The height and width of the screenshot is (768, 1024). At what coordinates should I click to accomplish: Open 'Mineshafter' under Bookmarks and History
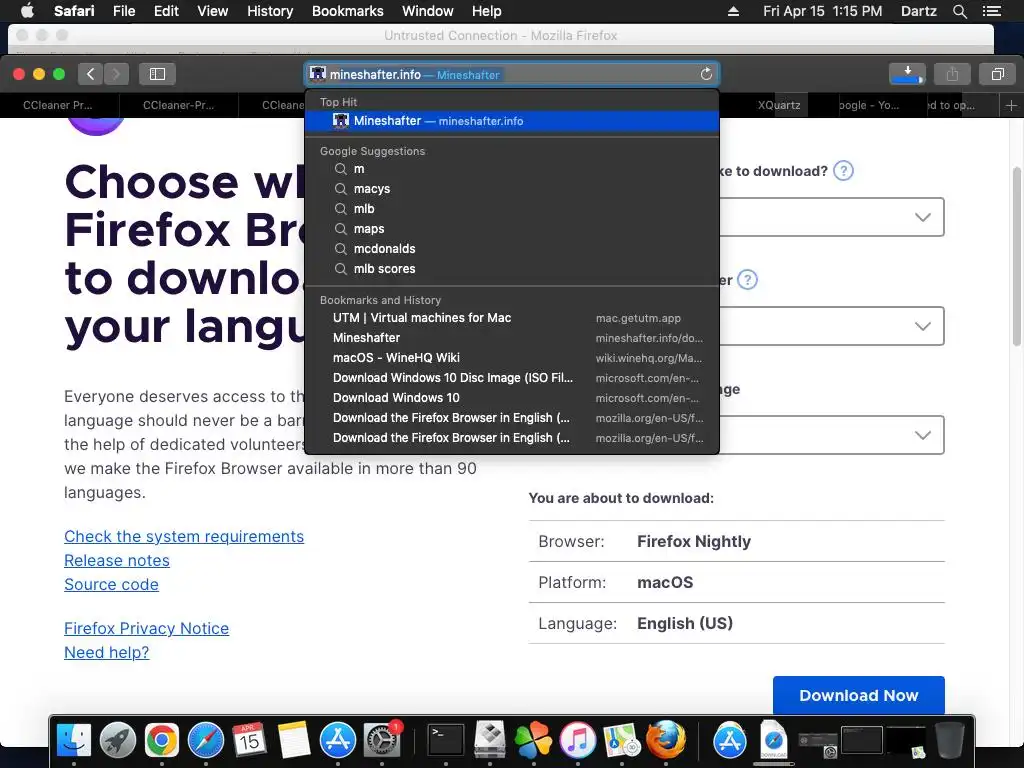[x=512, y=338]
